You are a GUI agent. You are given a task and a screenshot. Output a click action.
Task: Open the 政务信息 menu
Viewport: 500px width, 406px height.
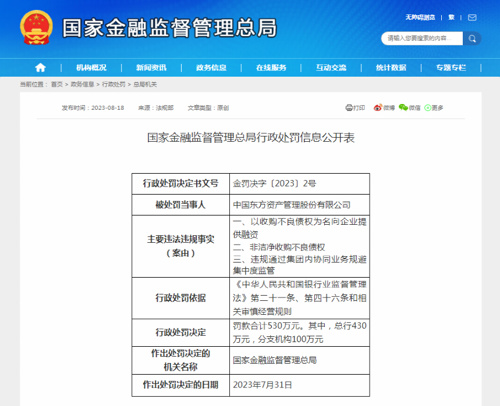point(211,68)
